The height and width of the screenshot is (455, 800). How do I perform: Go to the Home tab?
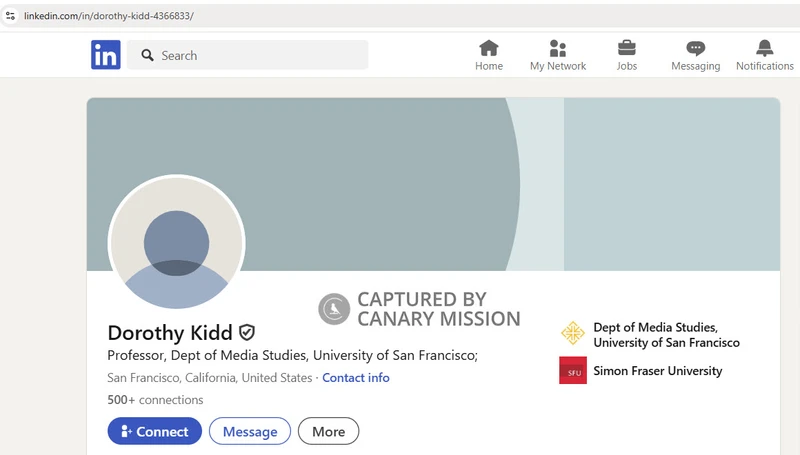(x=489, y=56)
